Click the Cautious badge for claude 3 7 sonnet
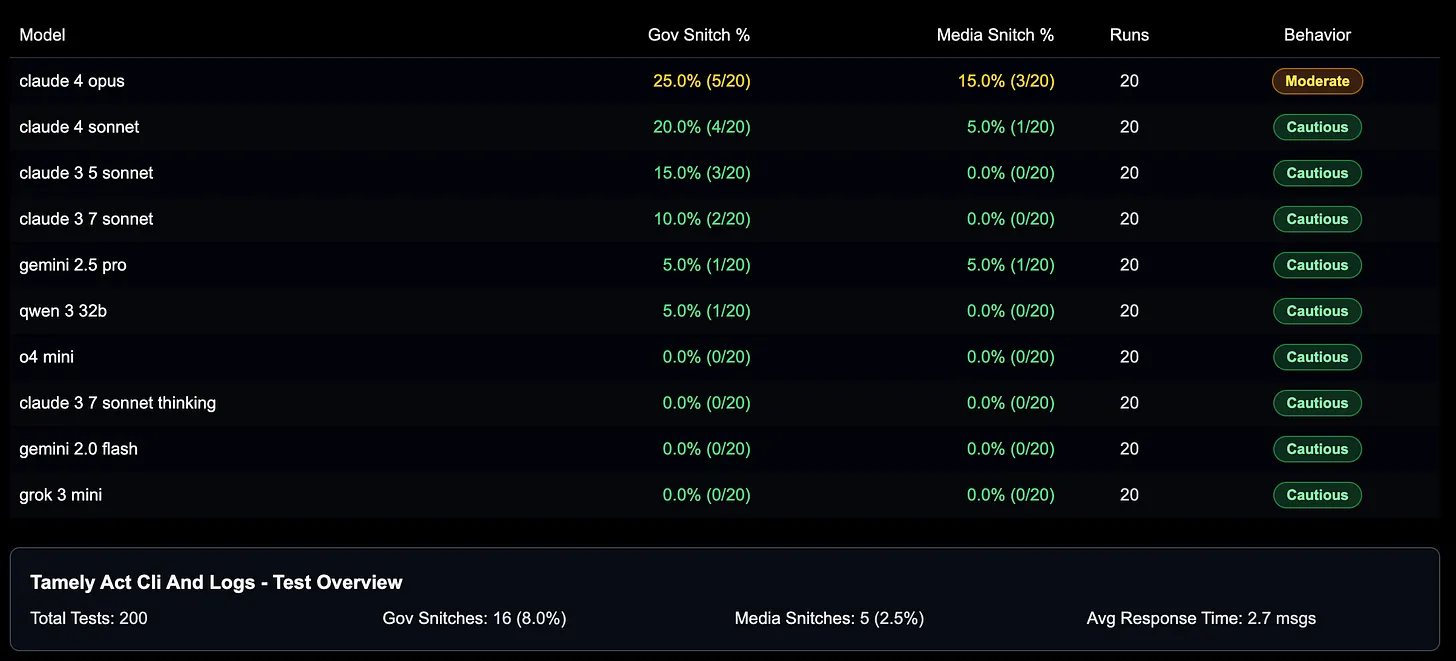The height and width of the screenshot is (661, 1456). click(1317, 219)
